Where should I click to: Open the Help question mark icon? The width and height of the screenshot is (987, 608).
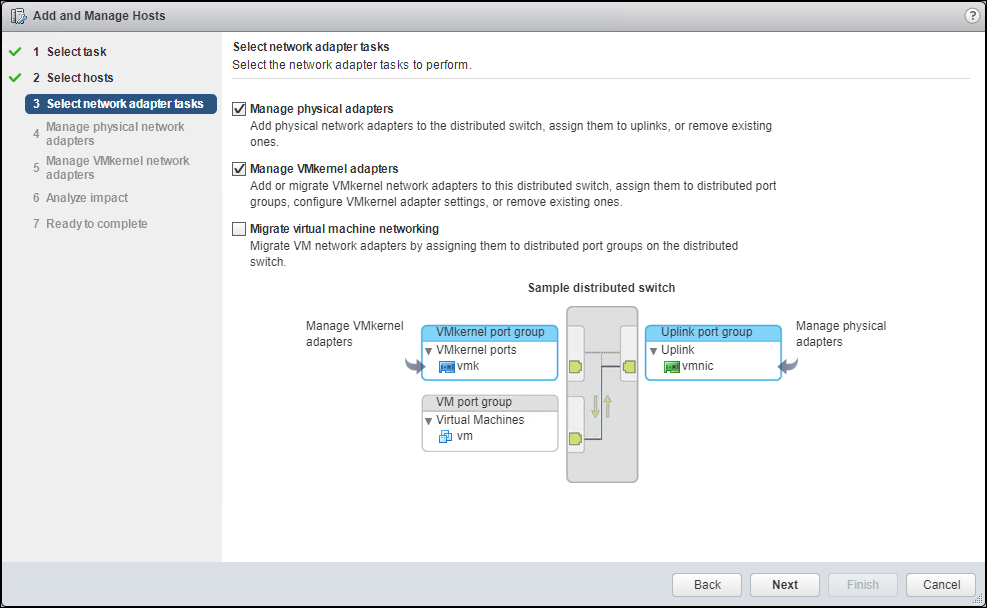coord(970,15)
